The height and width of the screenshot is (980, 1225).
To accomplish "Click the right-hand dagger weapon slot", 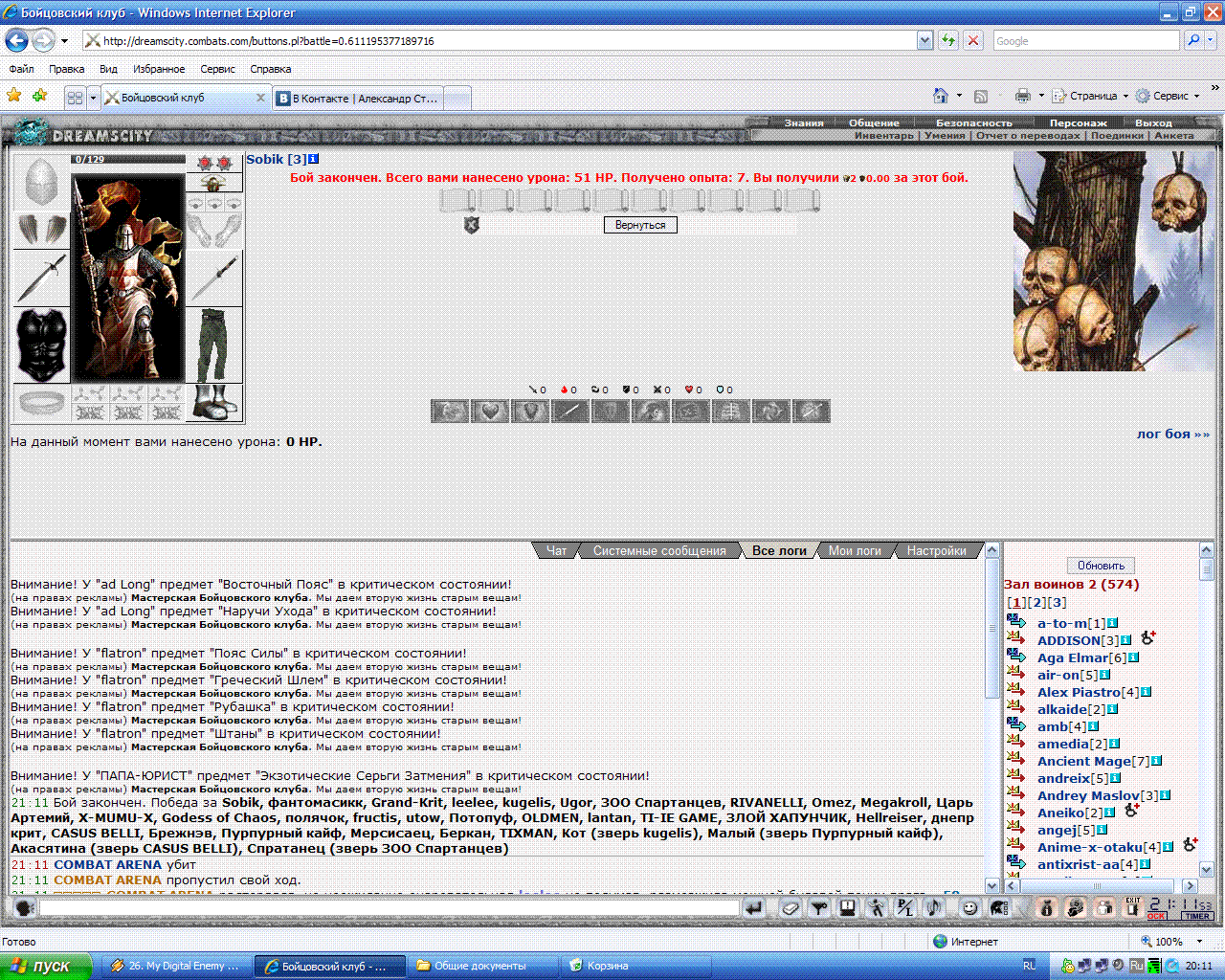I will [214, 278].
